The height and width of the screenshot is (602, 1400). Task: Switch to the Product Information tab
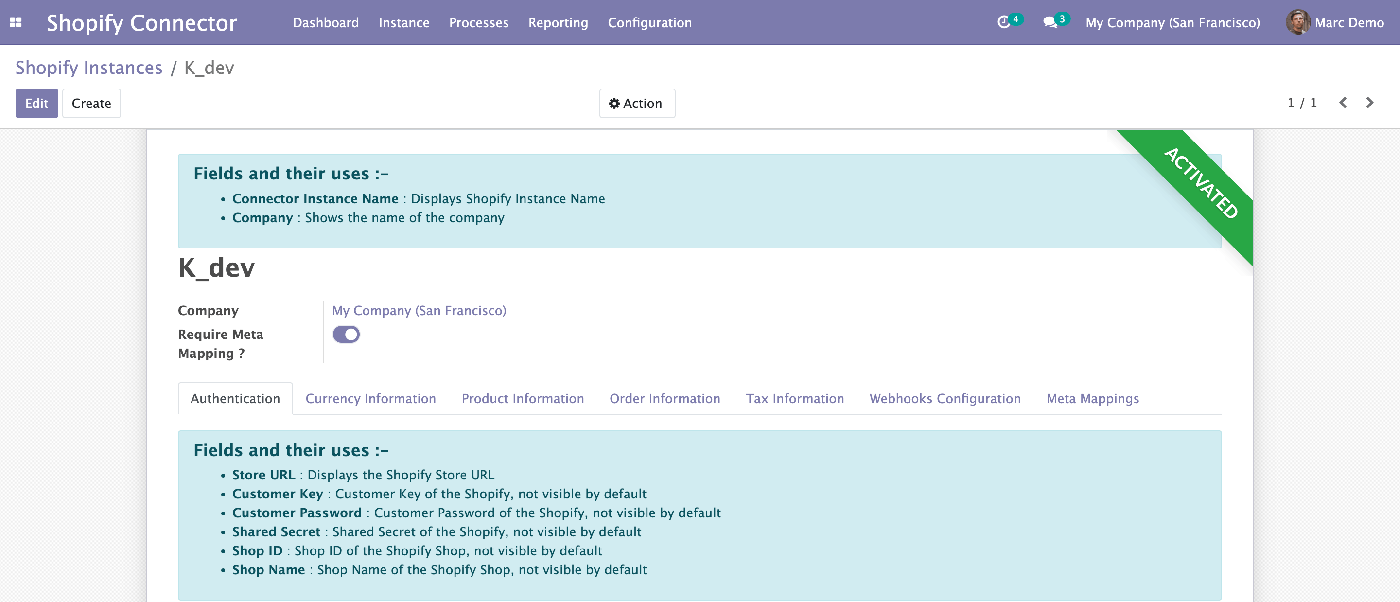point(523,398)
